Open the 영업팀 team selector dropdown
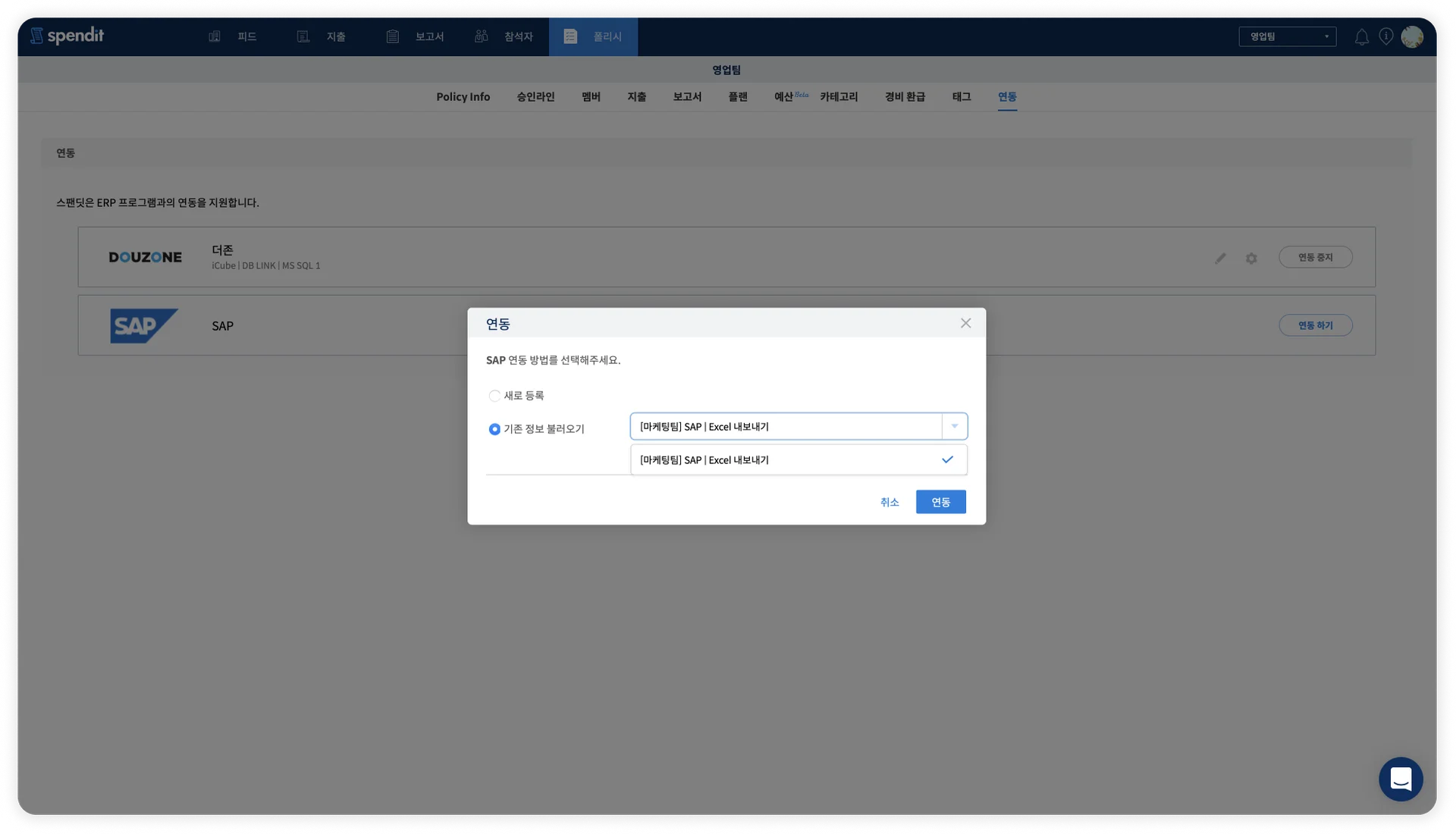This screenshot has height=834, width=1456. point(1287,36)
